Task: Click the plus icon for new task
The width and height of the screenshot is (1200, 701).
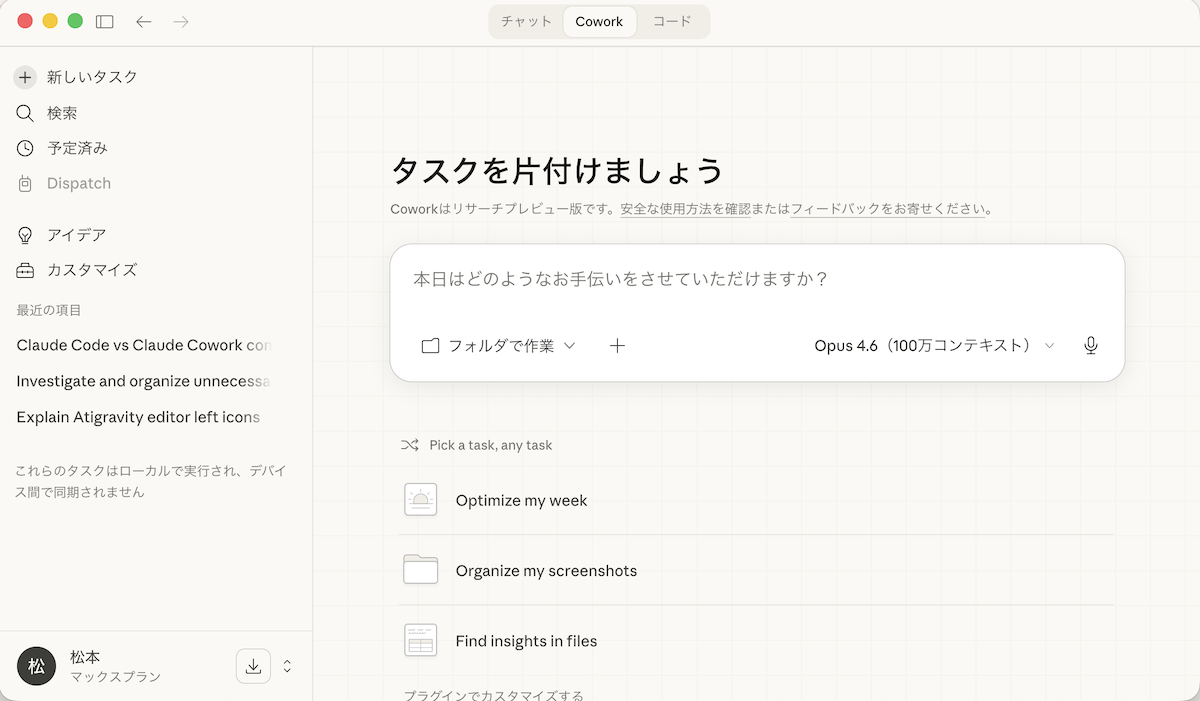Action: coord(25,77)
